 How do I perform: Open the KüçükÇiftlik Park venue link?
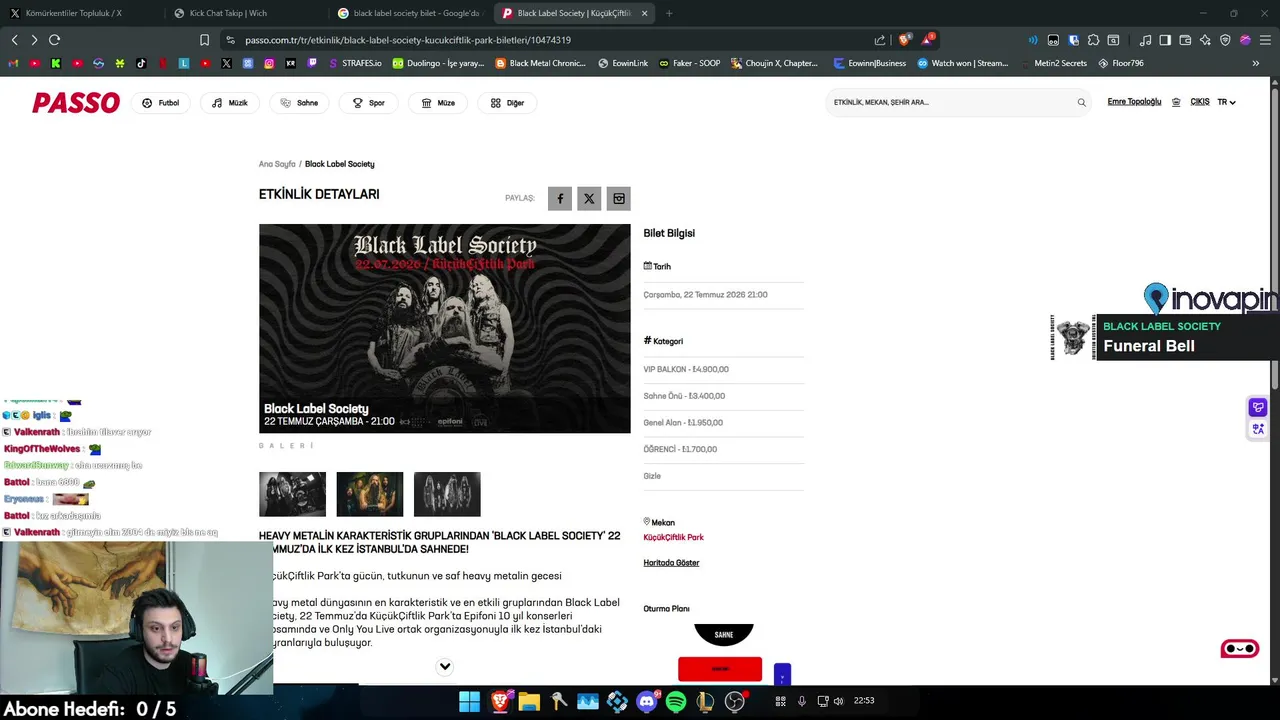click(673, 537)
